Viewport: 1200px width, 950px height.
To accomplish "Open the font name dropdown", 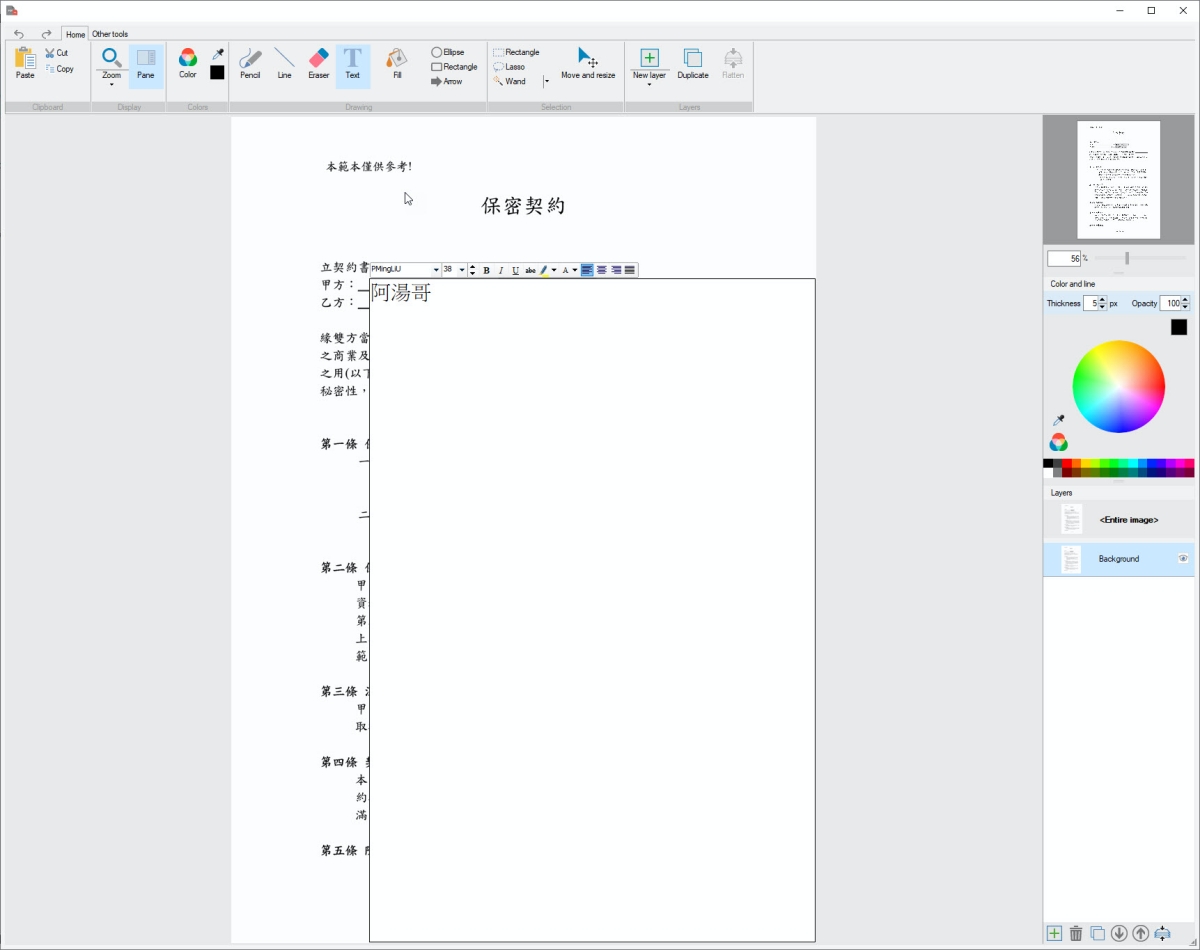I will point(436,270).
